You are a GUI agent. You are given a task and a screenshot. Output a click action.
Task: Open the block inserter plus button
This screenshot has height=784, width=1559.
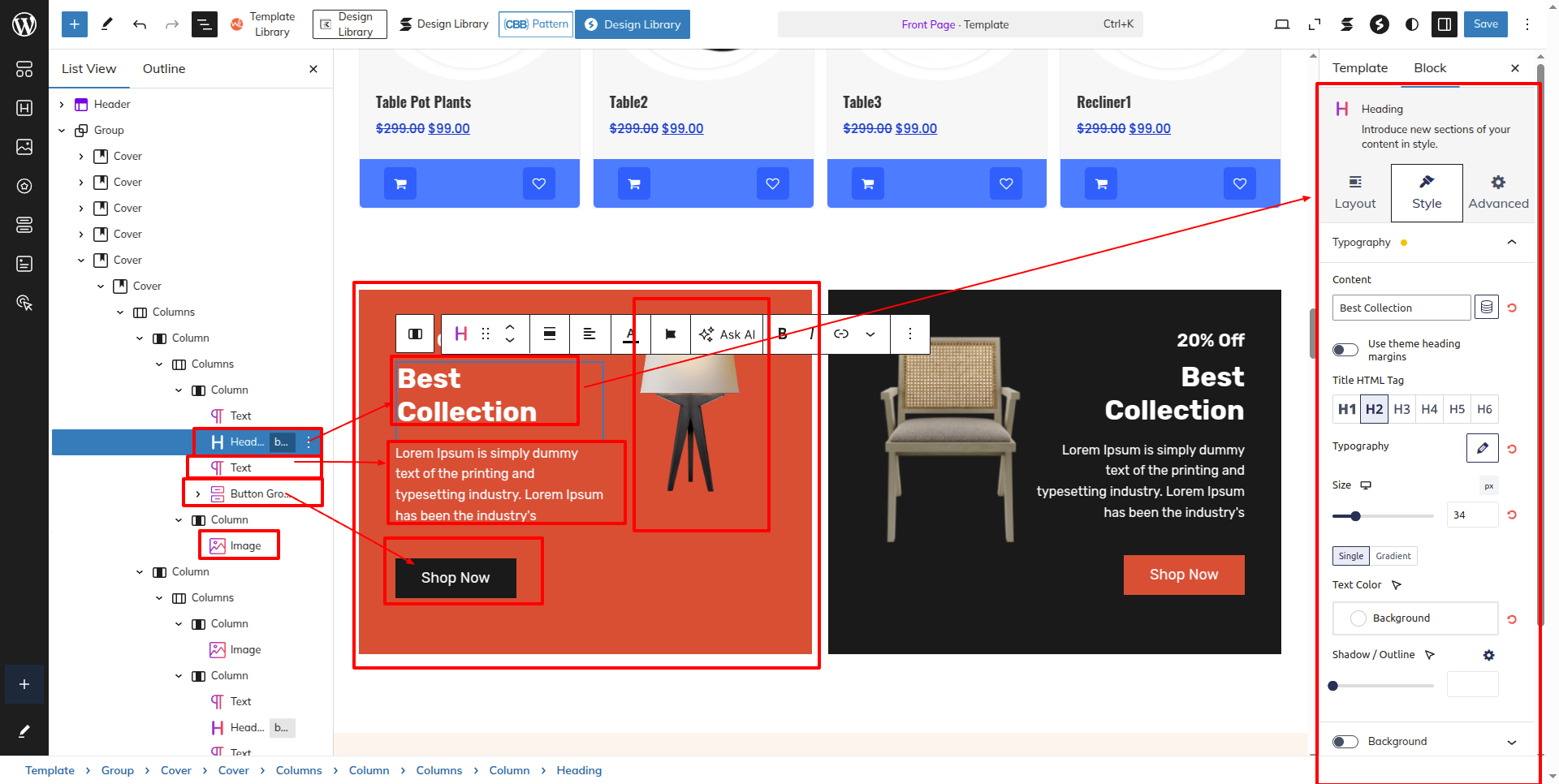point(74,24)
